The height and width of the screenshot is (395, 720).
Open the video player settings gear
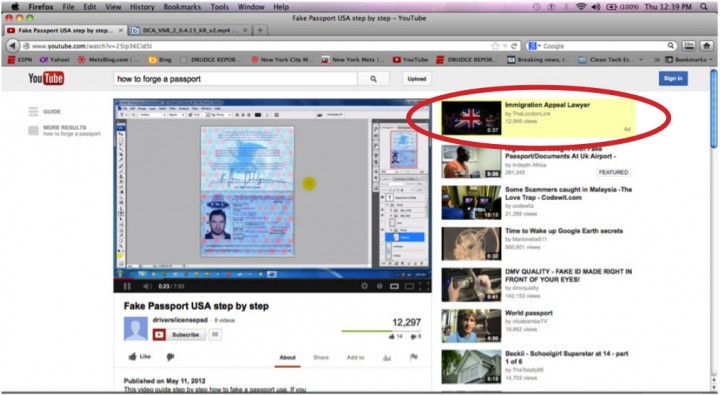364,286
